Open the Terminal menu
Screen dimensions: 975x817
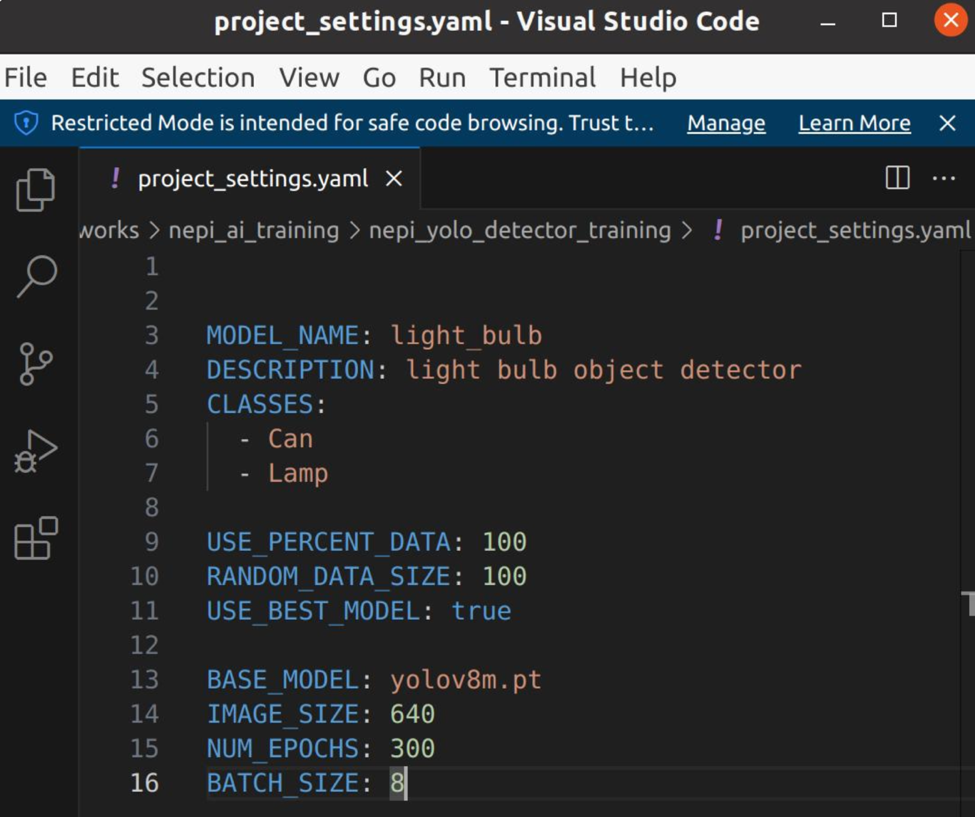pyautogui.click(x=542, y=77)
